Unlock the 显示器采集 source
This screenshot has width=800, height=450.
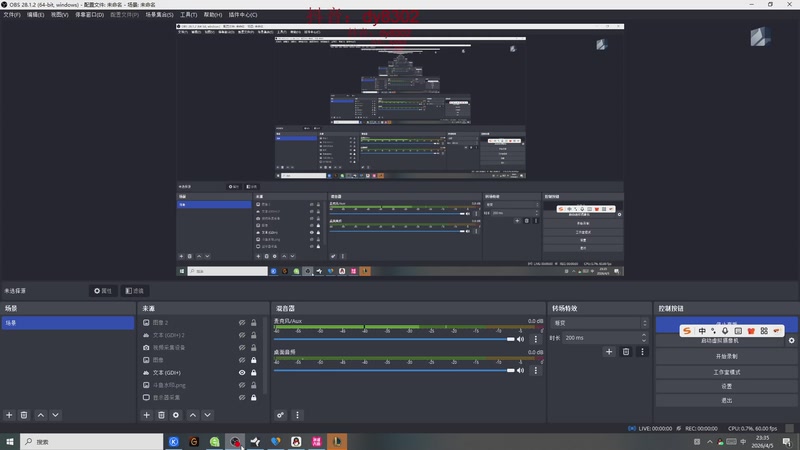(254, 397)
